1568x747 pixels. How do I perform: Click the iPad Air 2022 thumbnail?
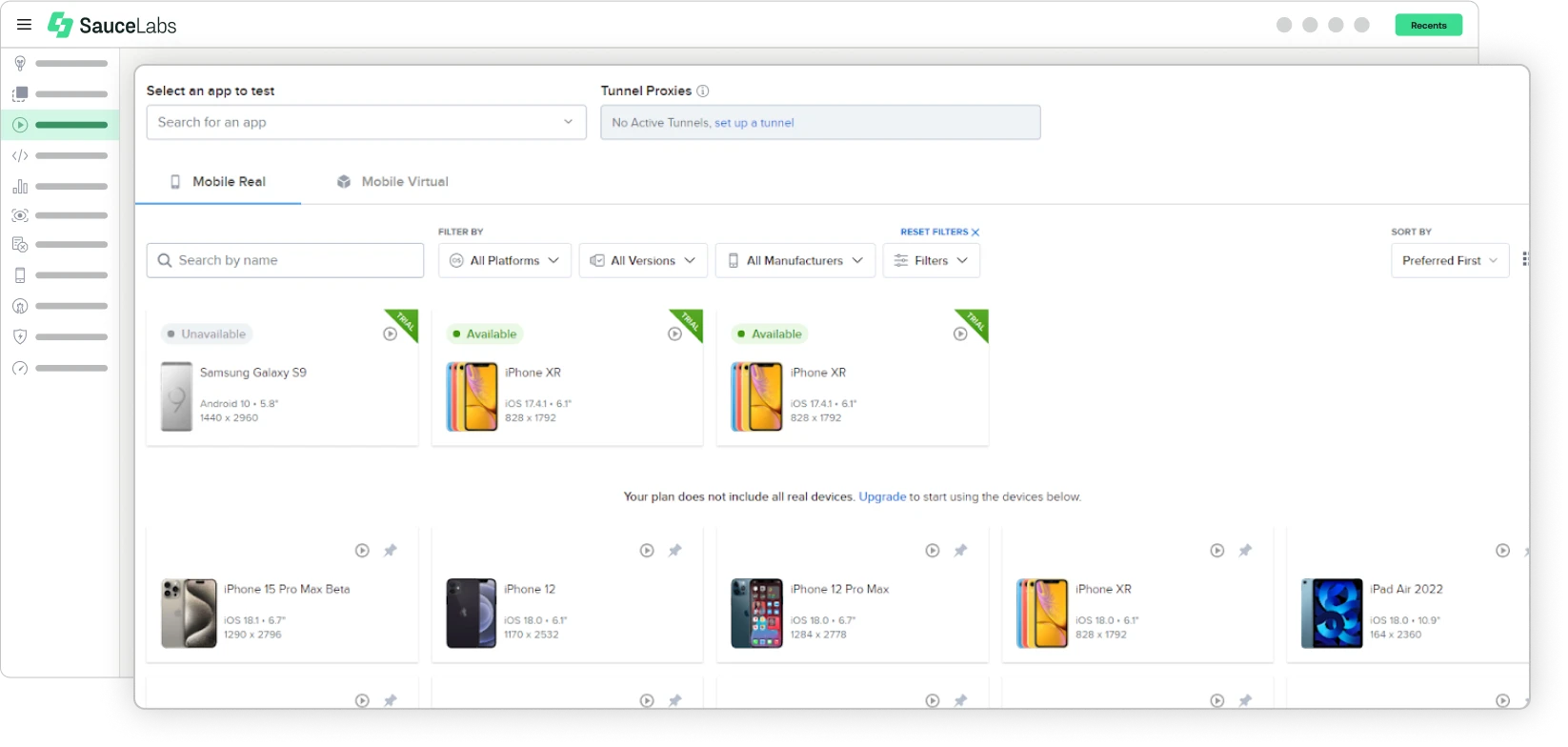[1332, 613]
